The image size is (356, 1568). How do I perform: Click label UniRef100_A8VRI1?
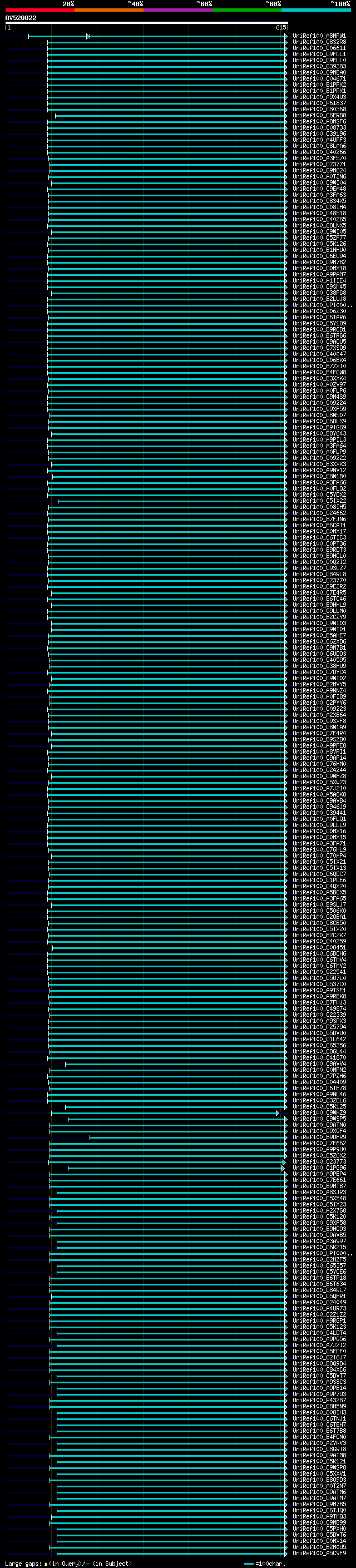(x=319, y=752)
